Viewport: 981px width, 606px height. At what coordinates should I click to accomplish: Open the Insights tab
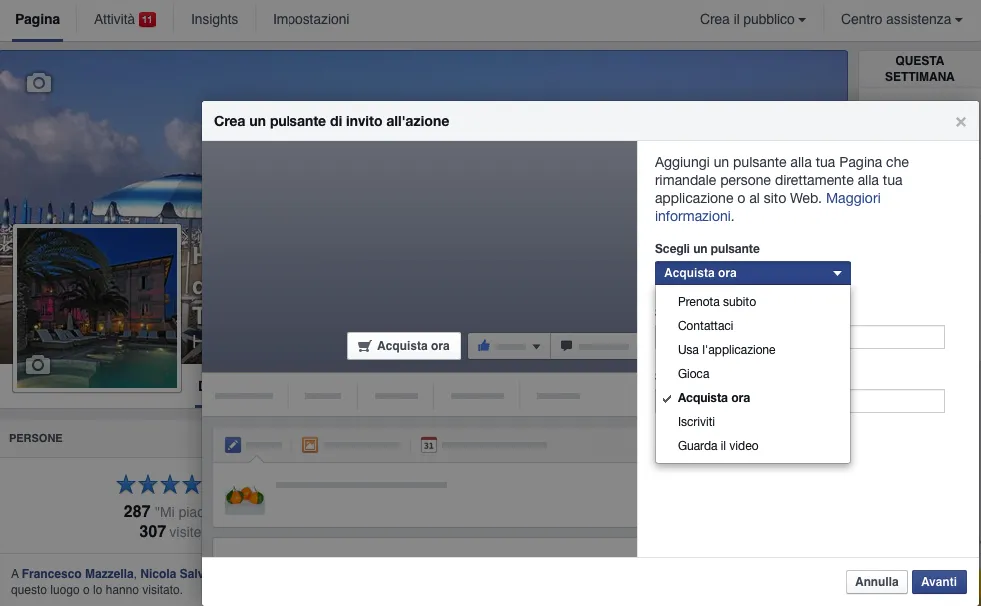click(215, 19)
